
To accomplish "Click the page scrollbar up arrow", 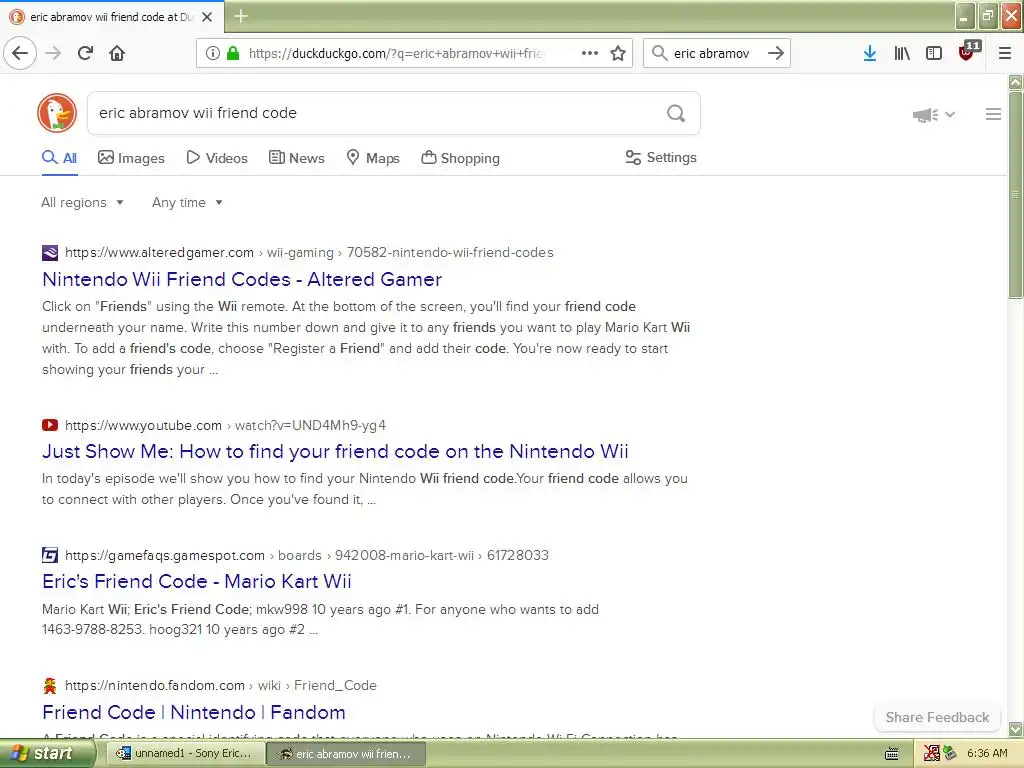I will (x=1016, y=82).
